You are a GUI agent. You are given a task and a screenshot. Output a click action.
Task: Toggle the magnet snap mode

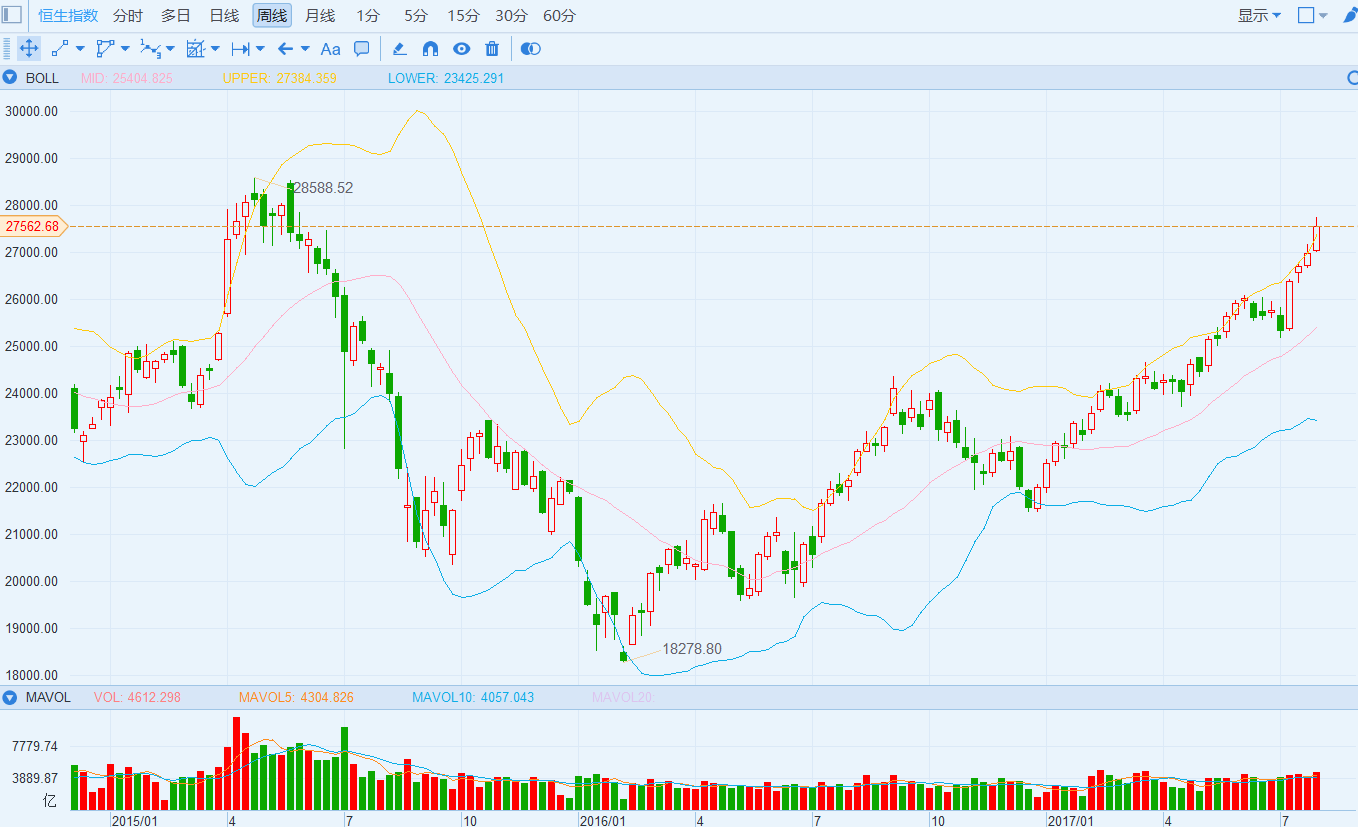click(430, 48)
